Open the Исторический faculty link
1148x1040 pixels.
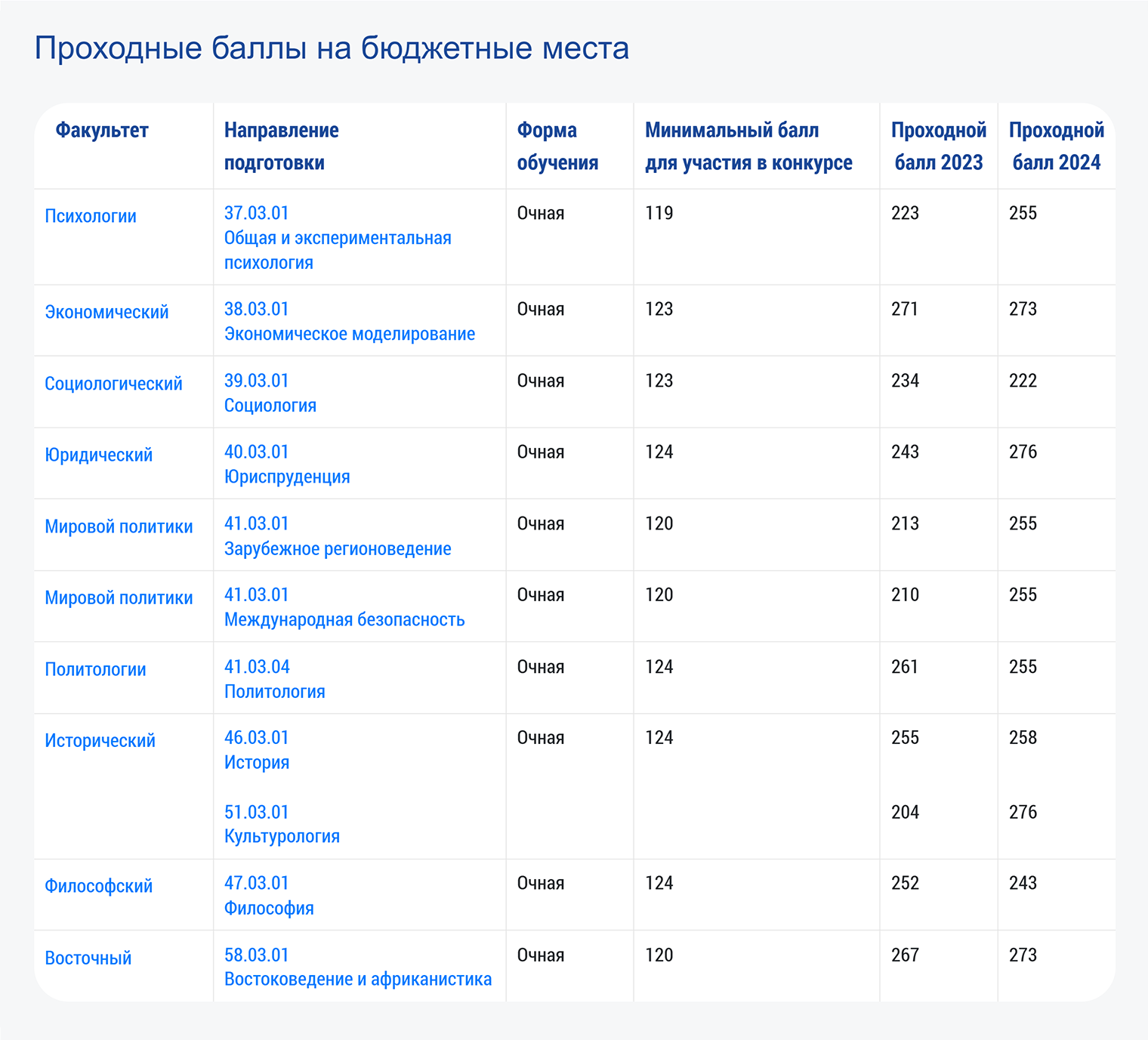[x=100, y=741]
